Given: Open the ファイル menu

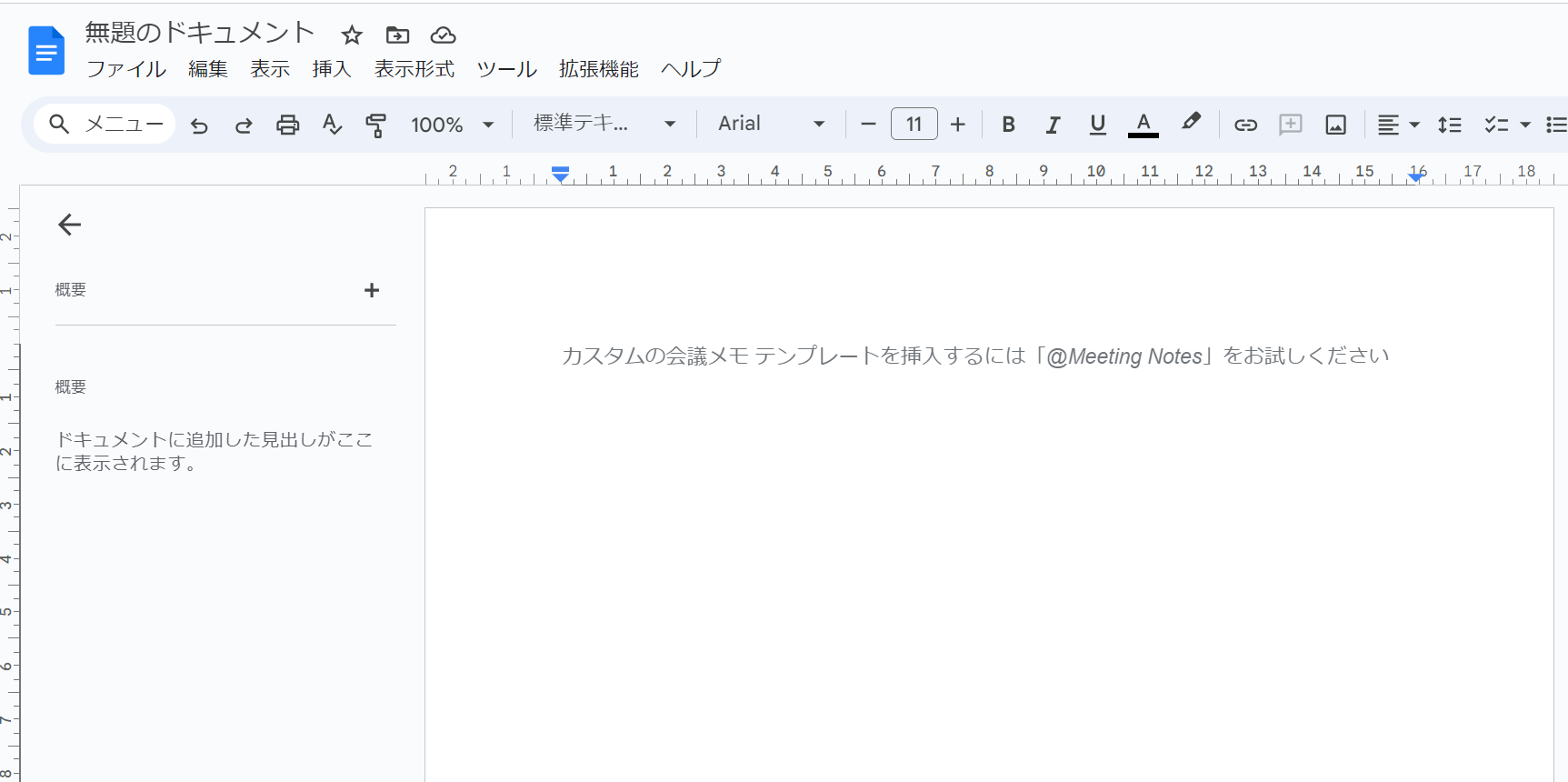Looking at the screenshot, I should click(126, 69).
